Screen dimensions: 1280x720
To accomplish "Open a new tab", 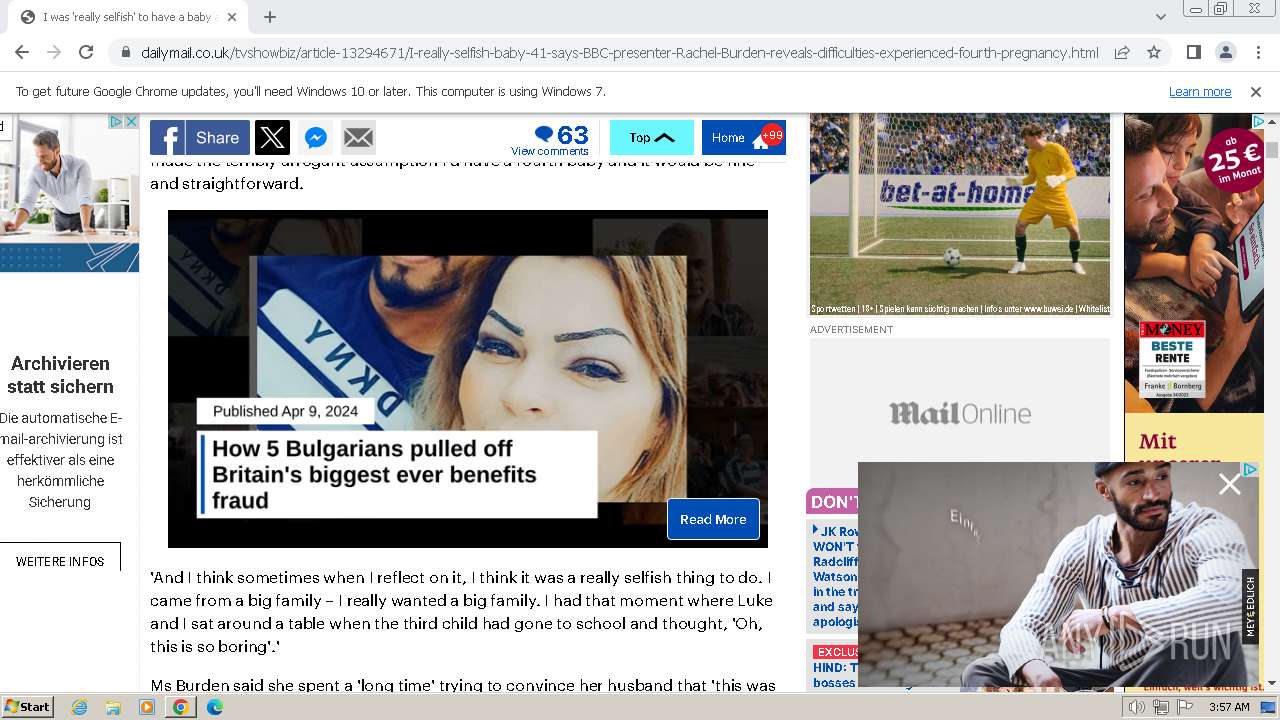I will pos(270,17).
